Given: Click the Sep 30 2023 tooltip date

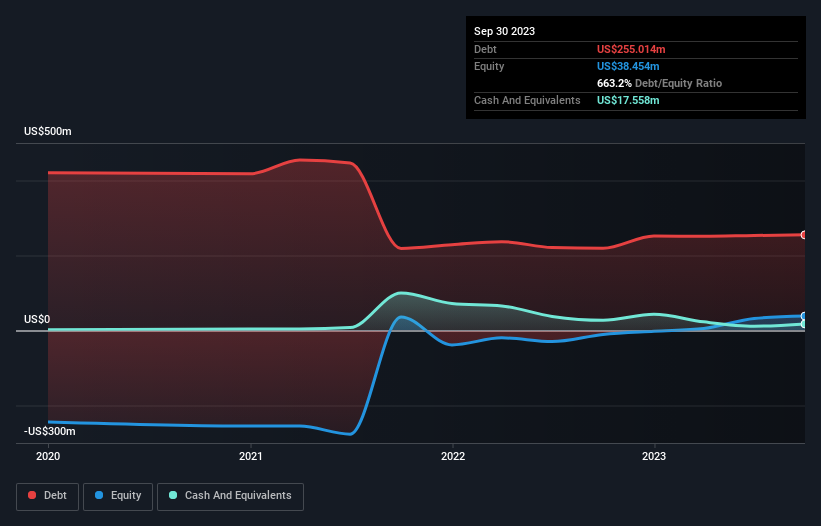Looking at the screenshot, I should tap(504, 31).
